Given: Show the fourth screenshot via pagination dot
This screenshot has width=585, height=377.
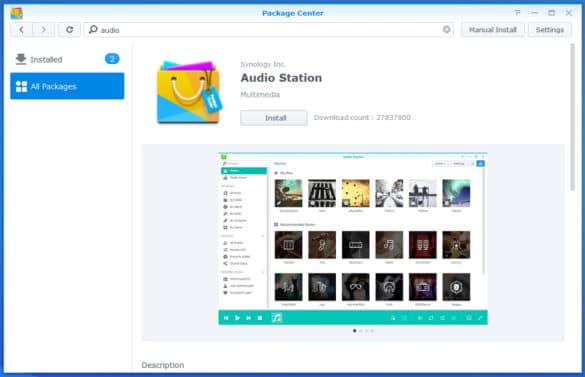Looking at the screenshot, I should pos(372,331).
